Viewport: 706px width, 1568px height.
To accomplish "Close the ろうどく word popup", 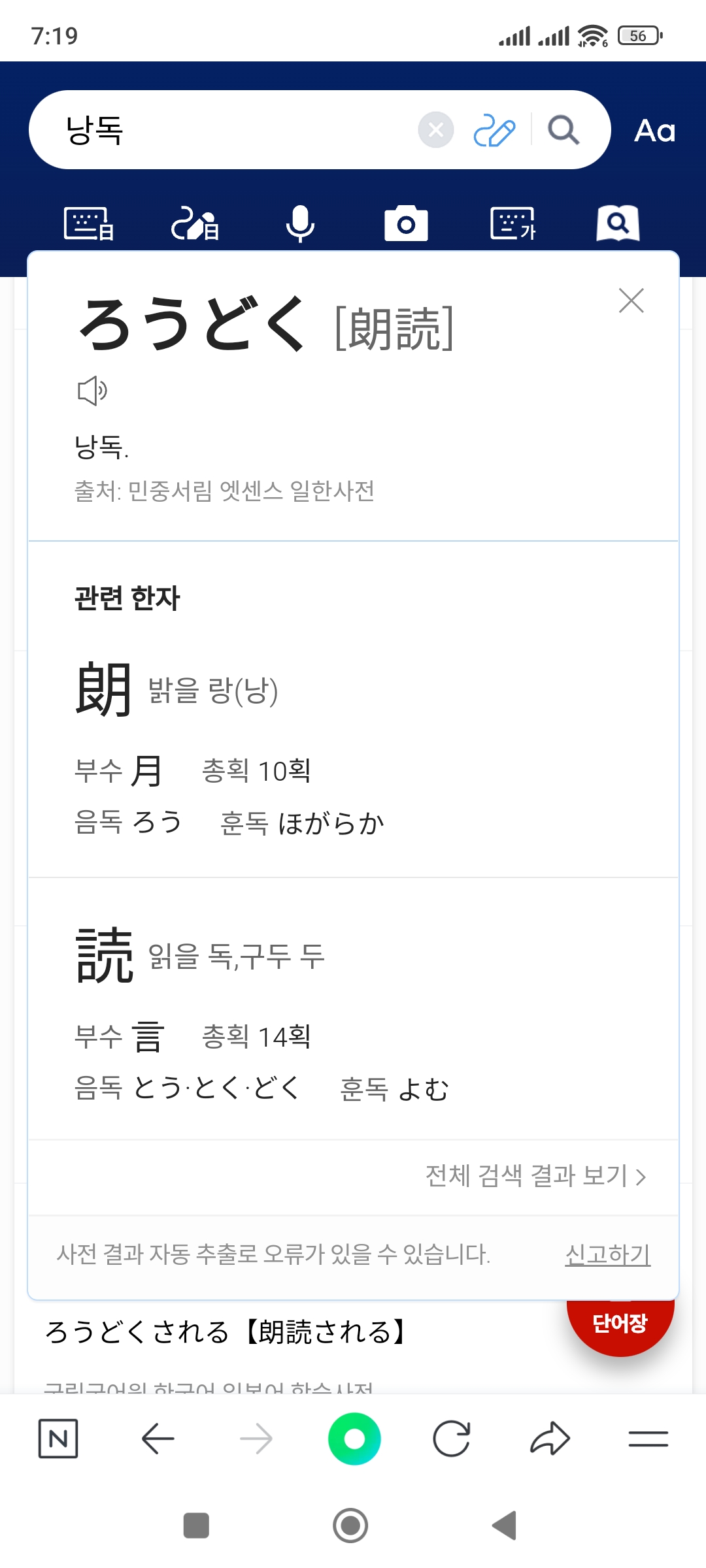I will (631, 301).
